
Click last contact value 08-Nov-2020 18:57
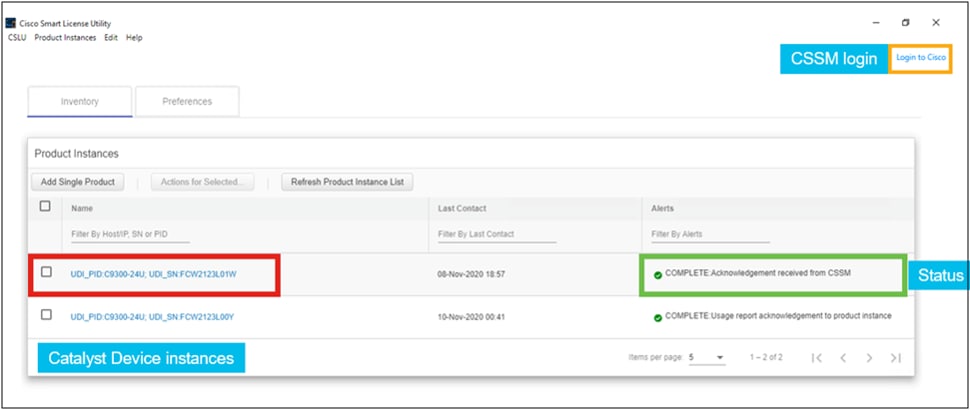coord(471,274)
